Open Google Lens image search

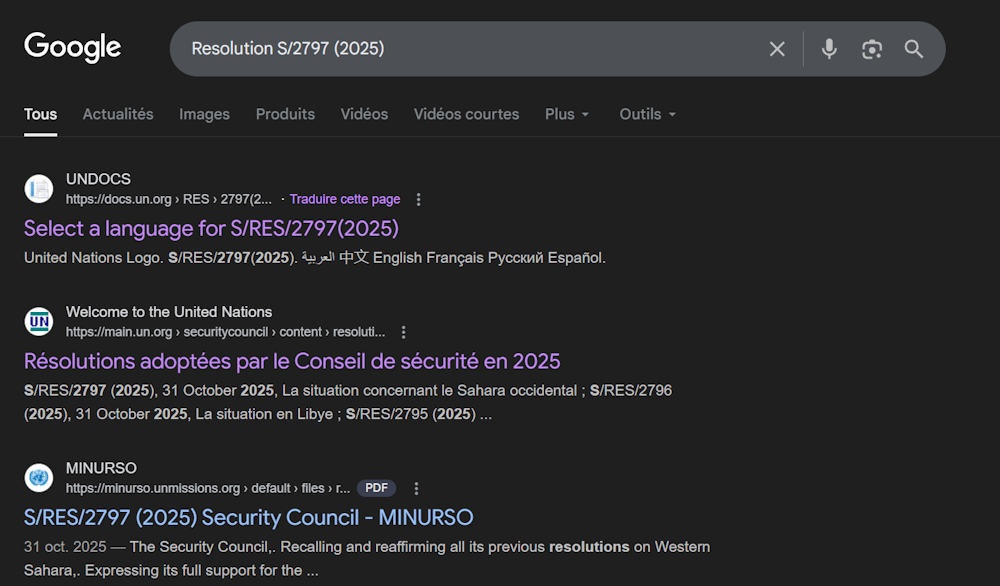pos(872,49)
